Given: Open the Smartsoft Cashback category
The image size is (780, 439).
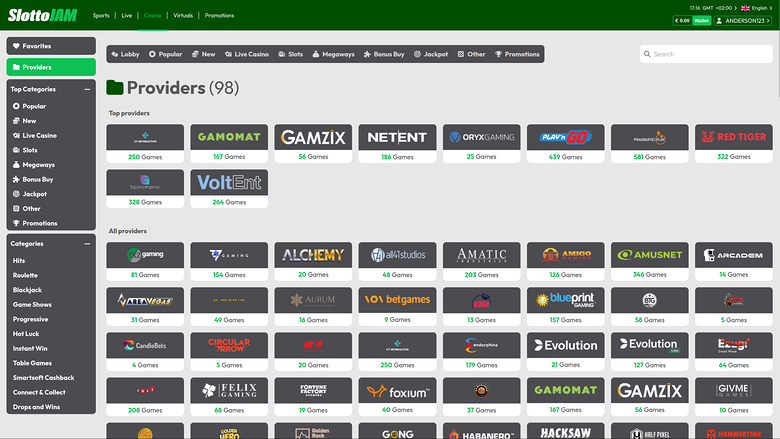Looking at the screenshot, I should (x=43, y=378).
